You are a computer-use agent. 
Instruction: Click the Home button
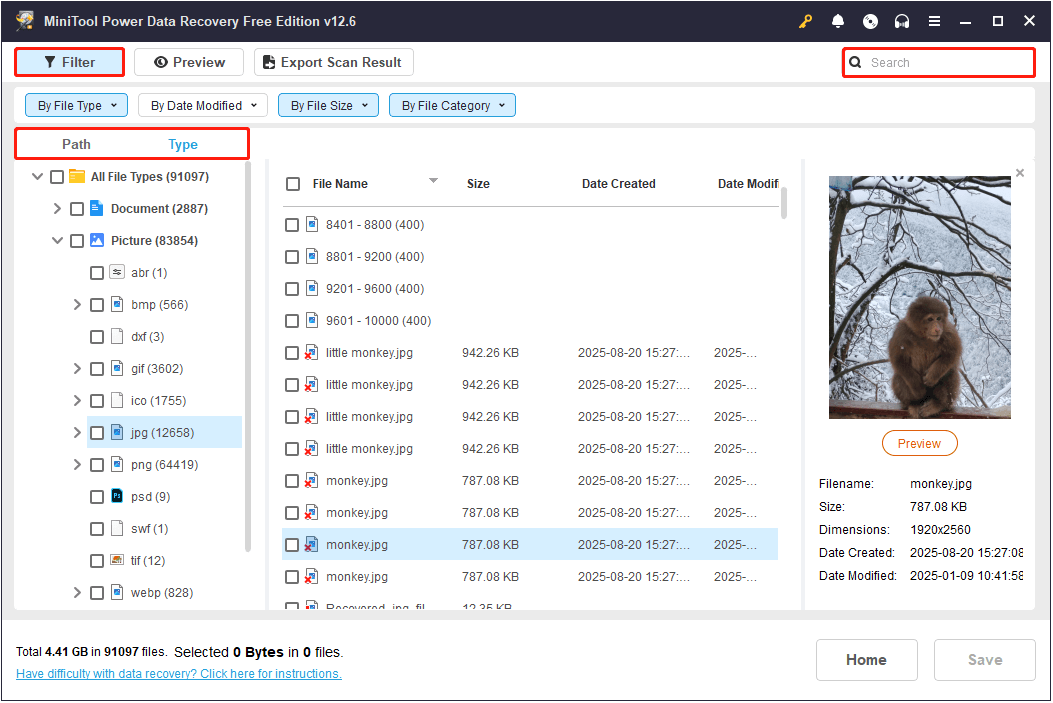click(x=866, y=660)
